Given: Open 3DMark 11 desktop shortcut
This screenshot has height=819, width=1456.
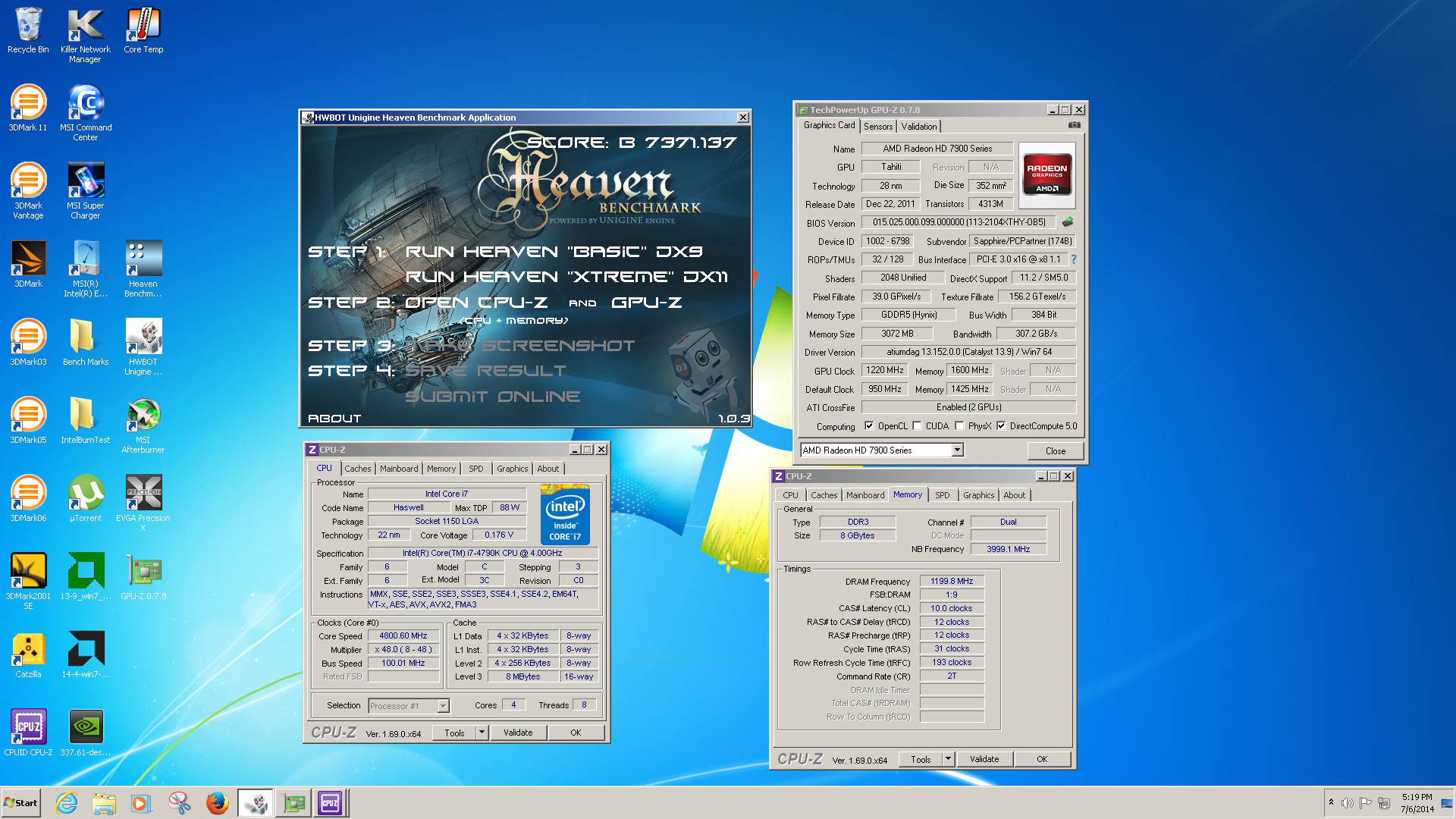Looking at the screenshot, I should pos(28,108).
